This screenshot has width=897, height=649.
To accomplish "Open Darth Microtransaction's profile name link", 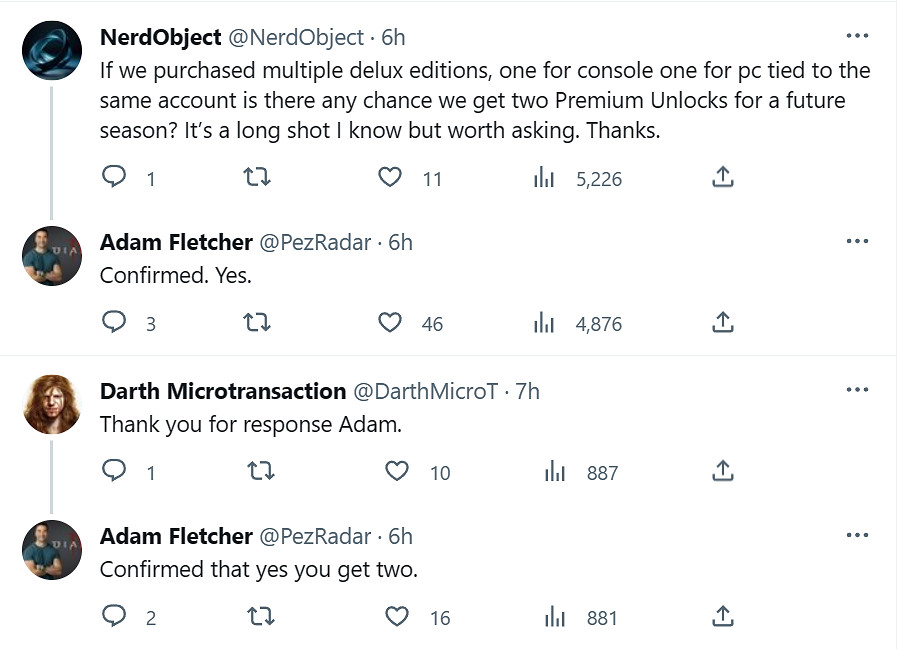I will [223, 391].
